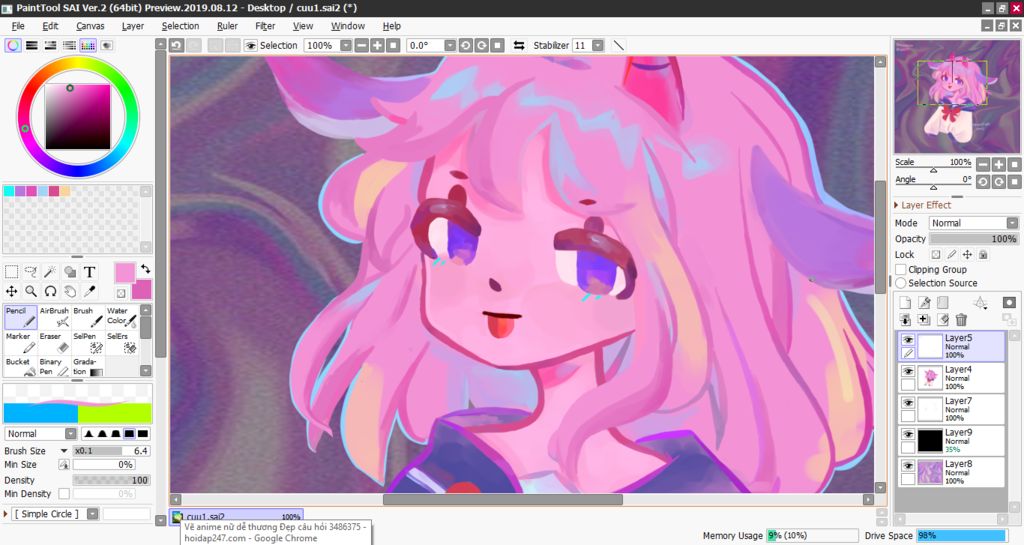Open the File menu
Image resolution: width=1024 pixels, height=545 pixels.
(x=18, y=26)
